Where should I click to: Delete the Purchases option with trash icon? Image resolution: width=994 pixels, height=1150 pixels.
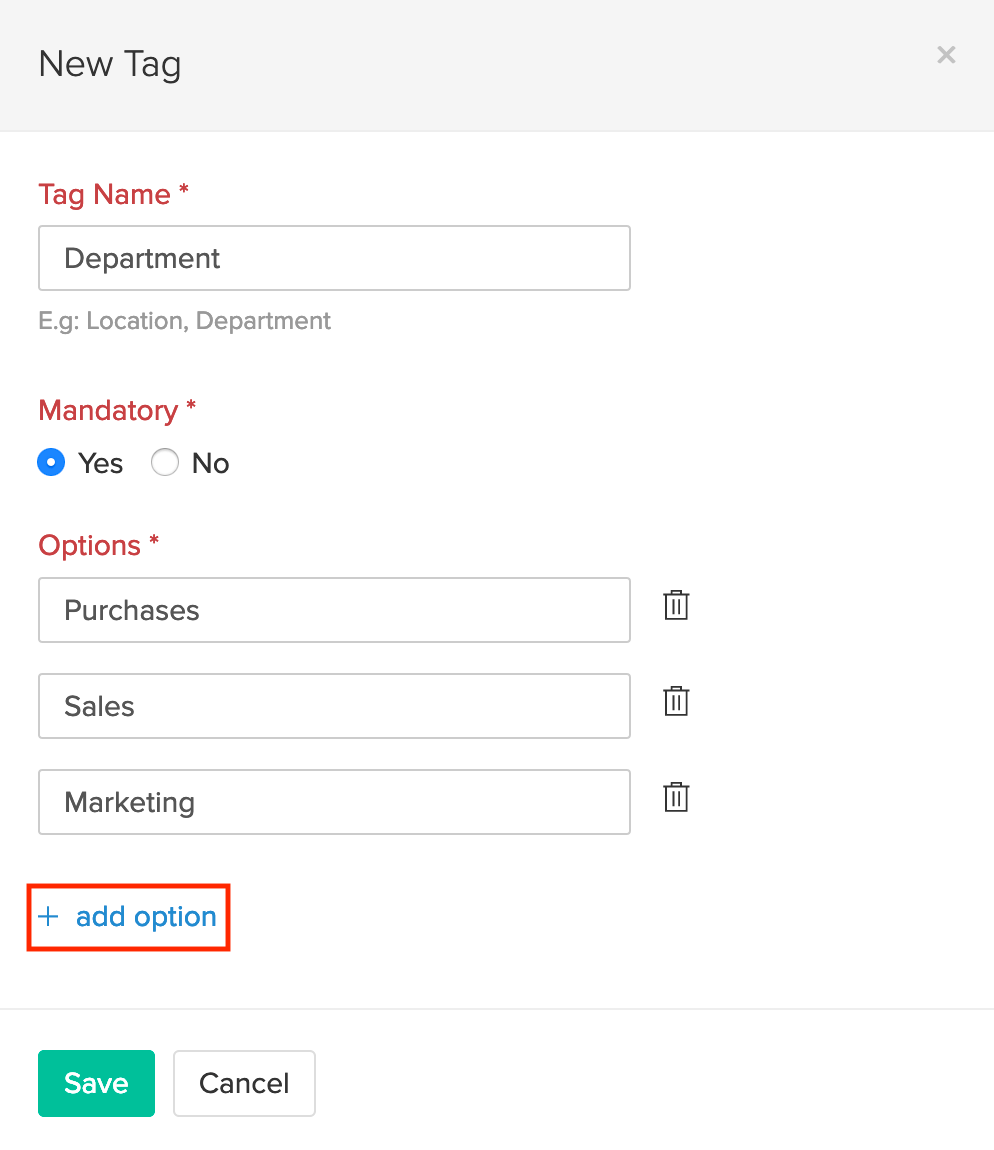[676, 606]
